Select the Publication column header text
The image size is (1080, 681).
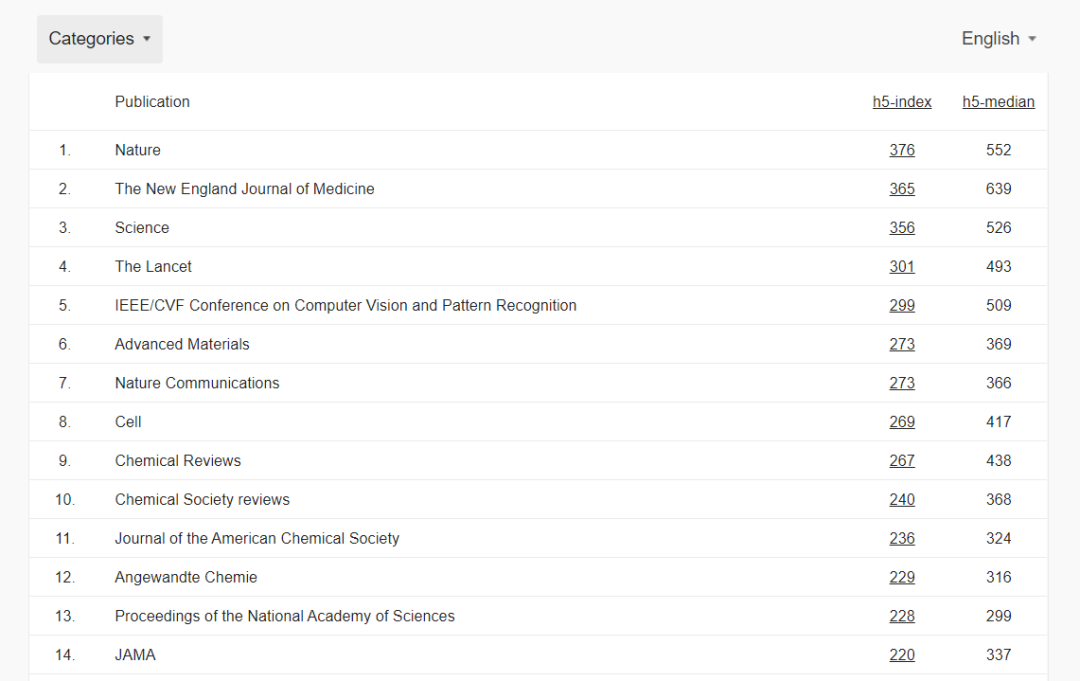click(152, 102)
